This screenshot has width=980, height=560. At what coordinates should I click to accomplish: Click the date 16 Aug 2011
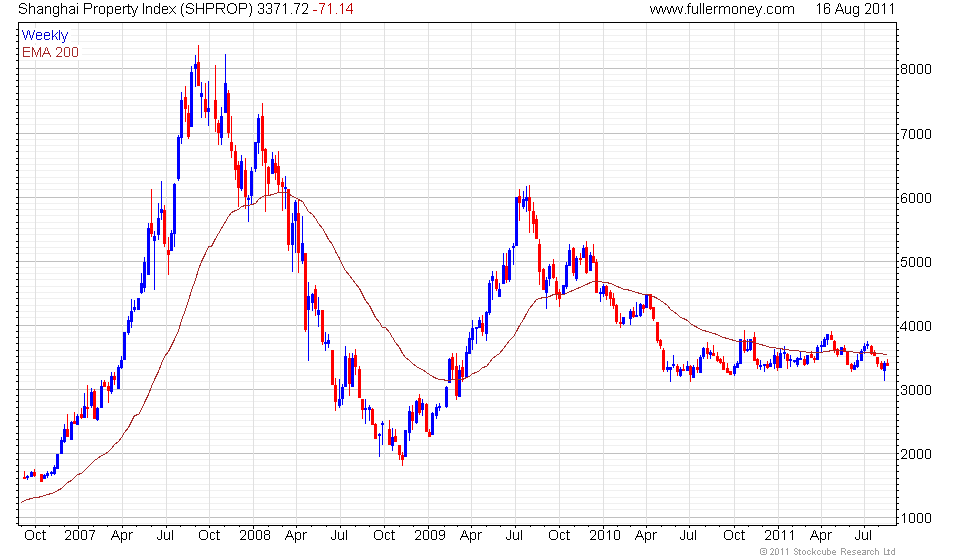tap(855, 9)
